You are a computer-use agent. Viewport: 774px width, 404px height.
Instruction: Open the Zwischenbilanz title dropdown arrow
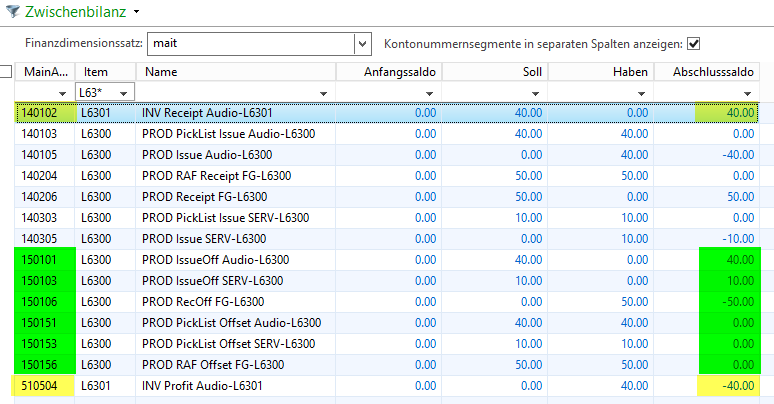click(x=136, y=11)
